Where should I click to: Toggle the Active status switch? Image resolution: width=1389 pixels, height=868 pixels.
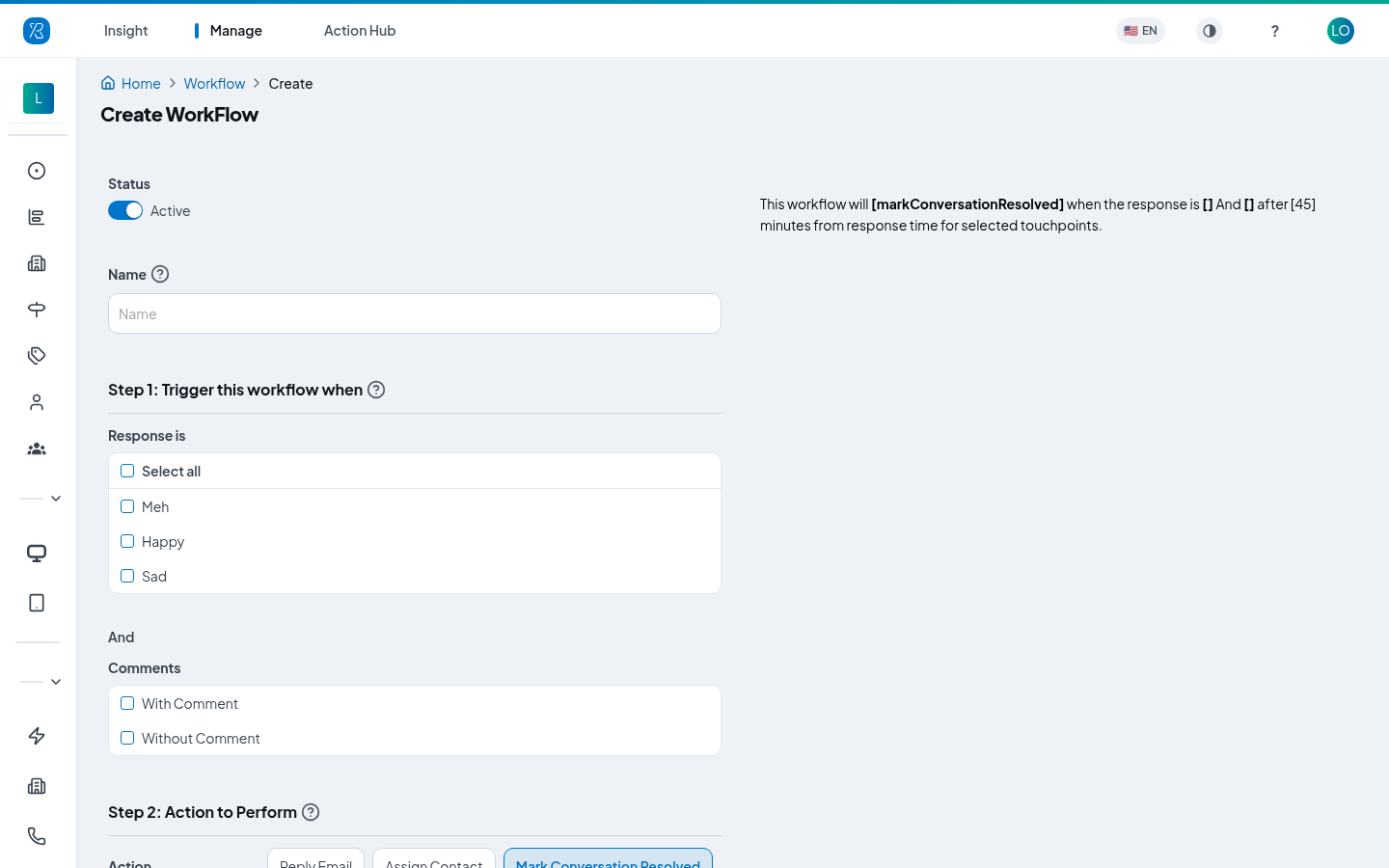coord(125,210)
